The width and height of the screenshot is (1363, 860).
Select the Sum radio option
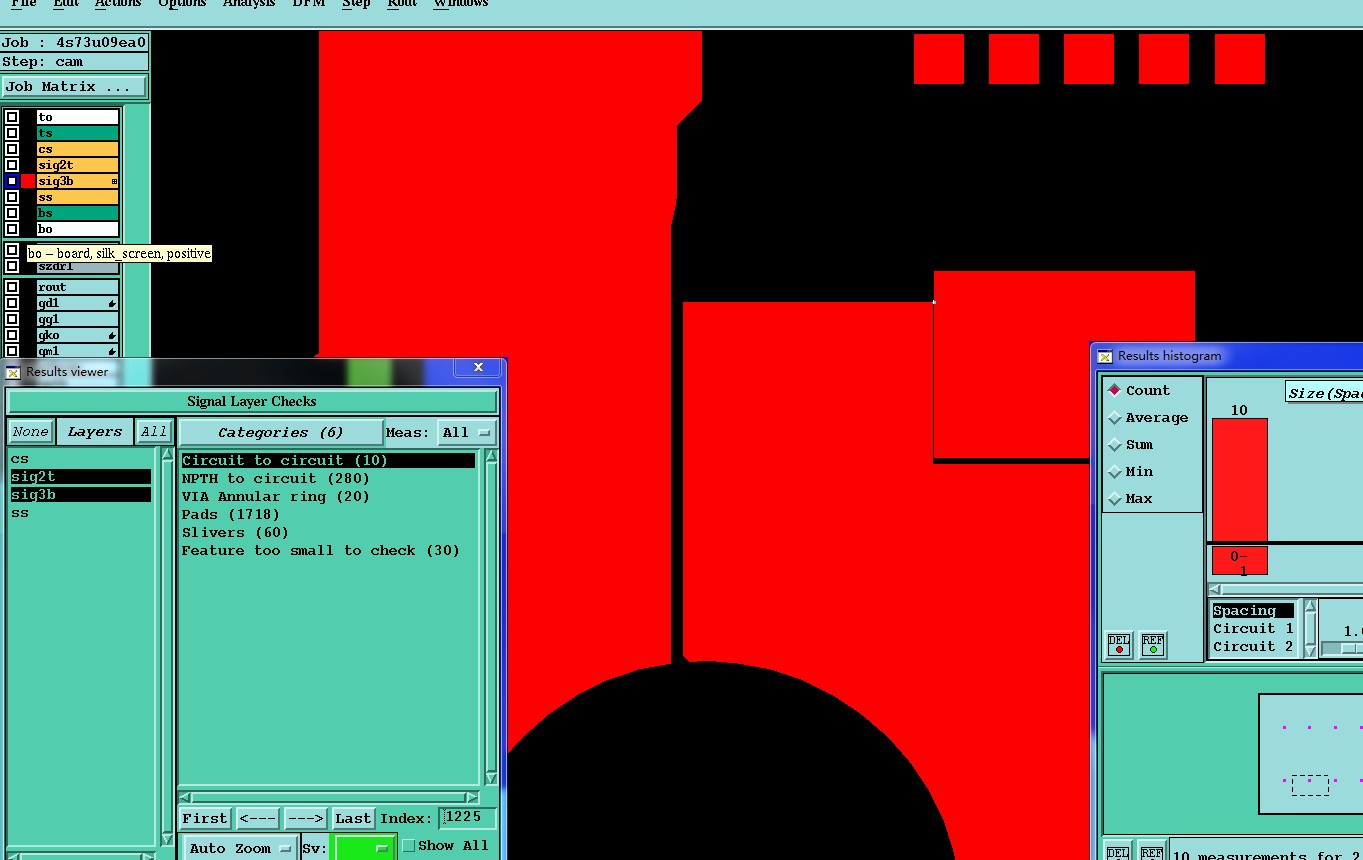click(x=1114, y=445)
